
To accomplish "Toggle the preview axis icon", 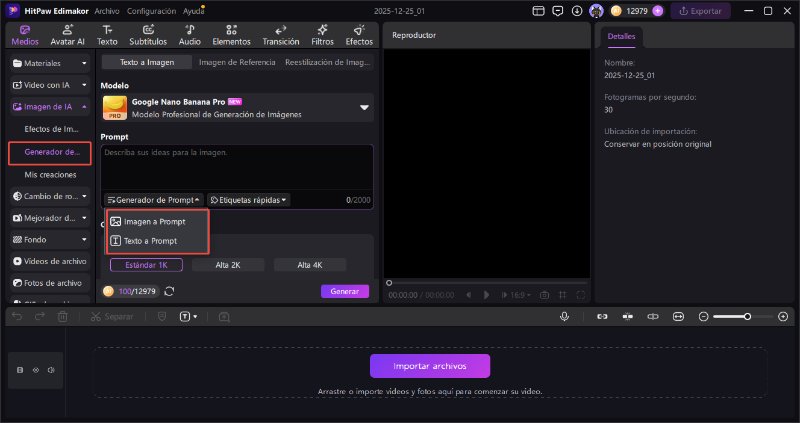I will 653,317.
